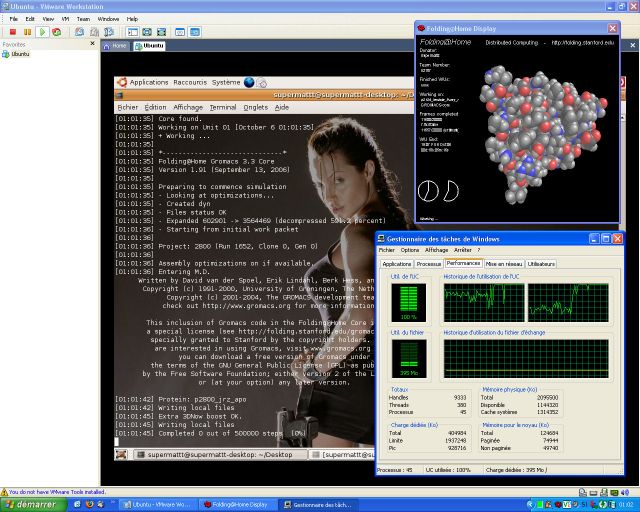Open the File menu in VMware Workstation
This screenshot has height=512, width=640.
[13, 19]
